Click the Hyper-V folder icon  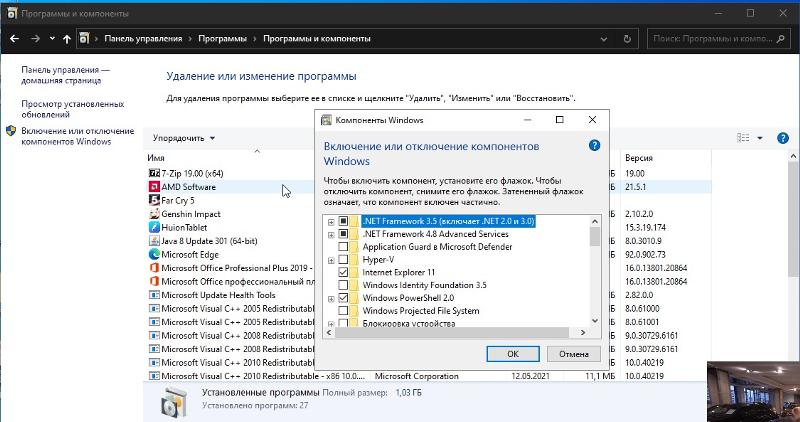tap(354, 260)
